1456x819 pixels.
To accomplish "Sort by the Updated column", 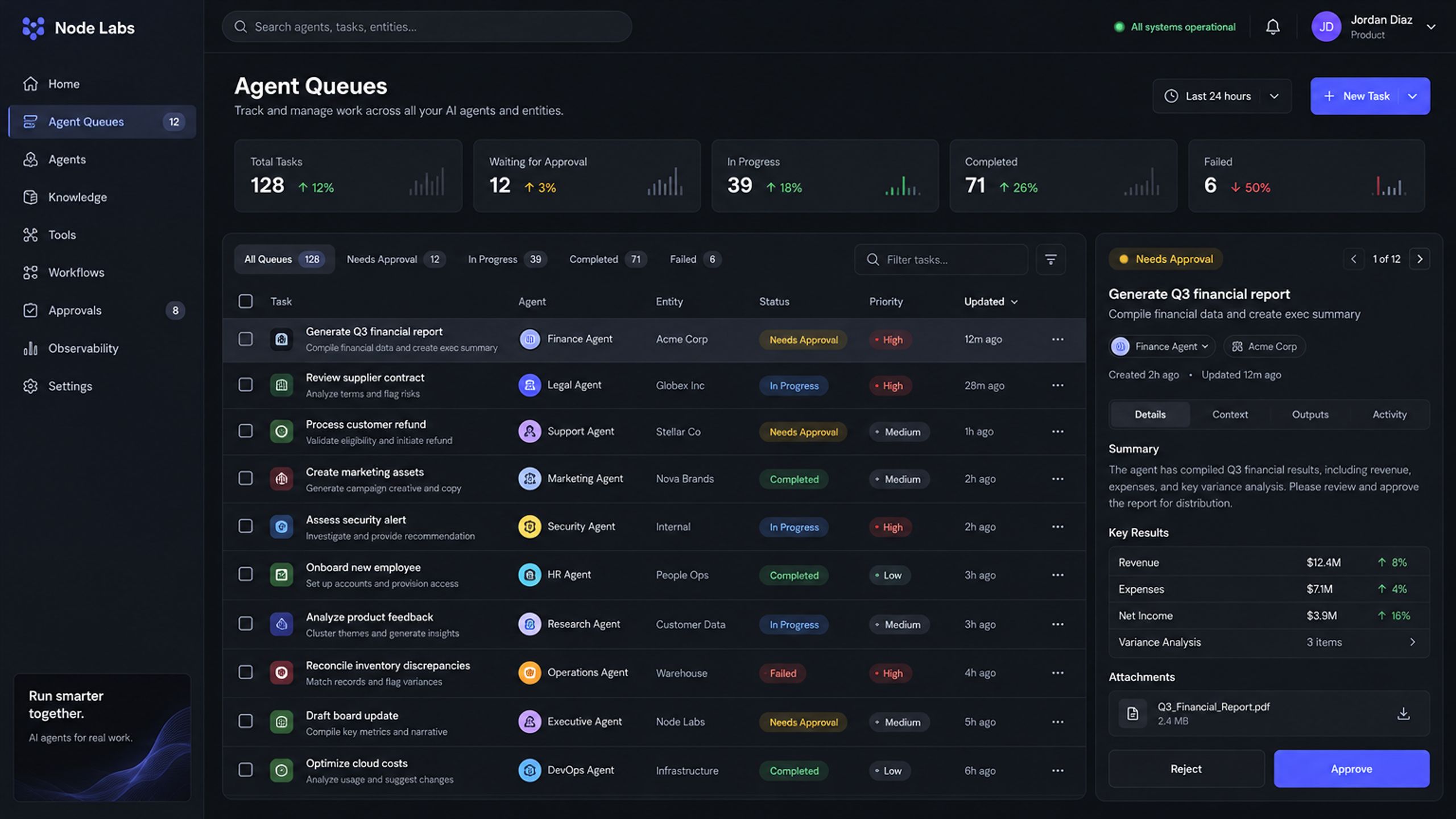I will tap(990, 301).
